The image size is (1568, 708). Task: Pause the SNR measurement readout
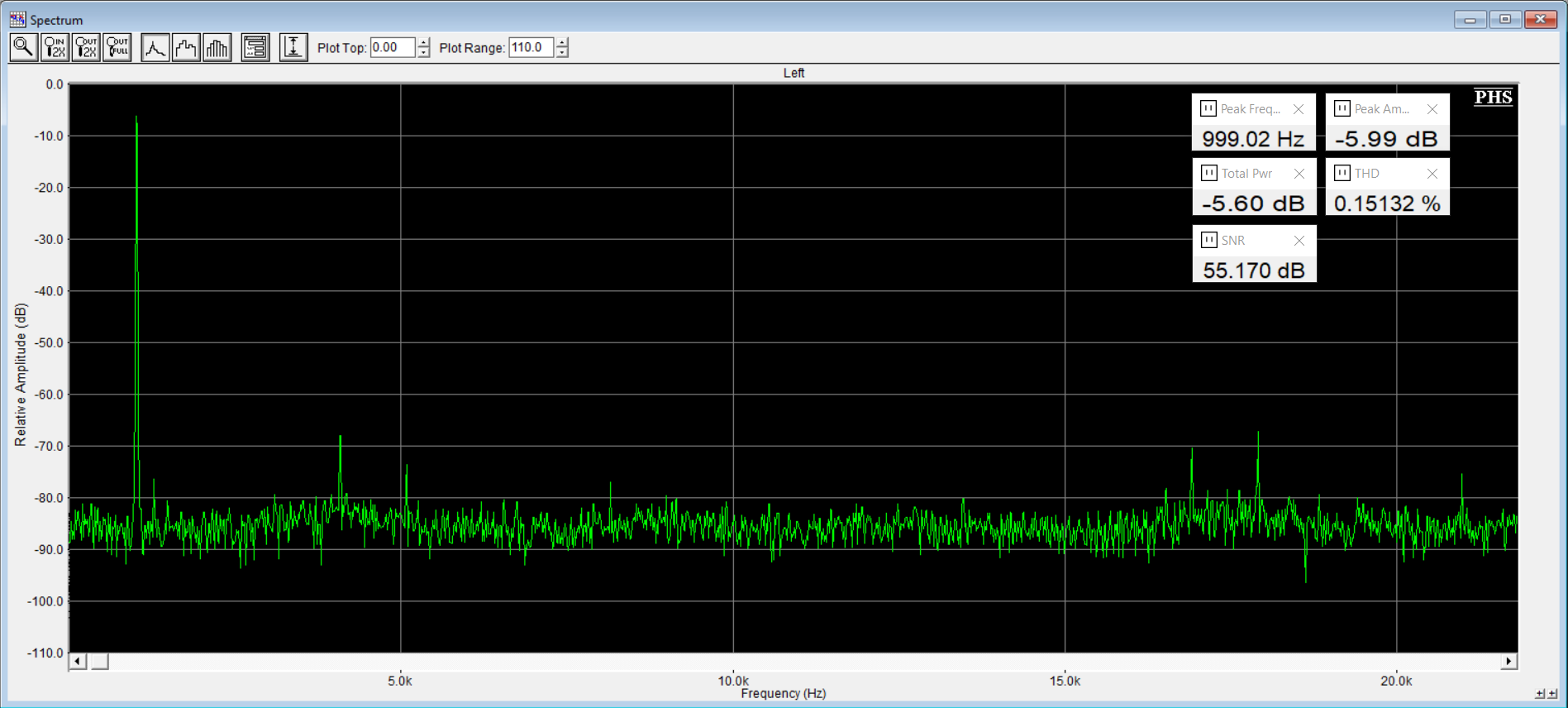[1208, 240]
